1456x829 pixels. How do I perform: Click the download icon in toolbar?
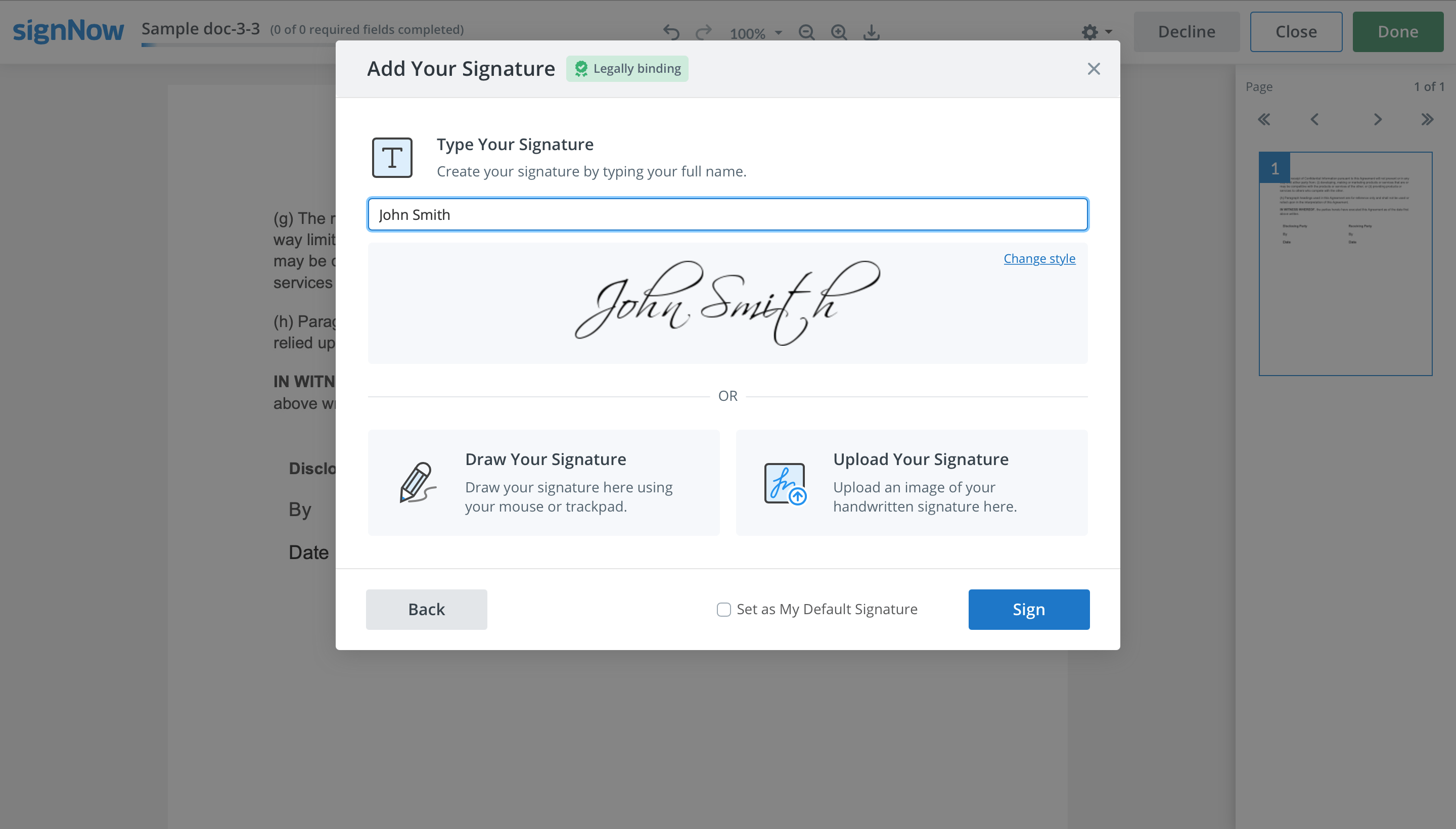[x=871, y=32]
